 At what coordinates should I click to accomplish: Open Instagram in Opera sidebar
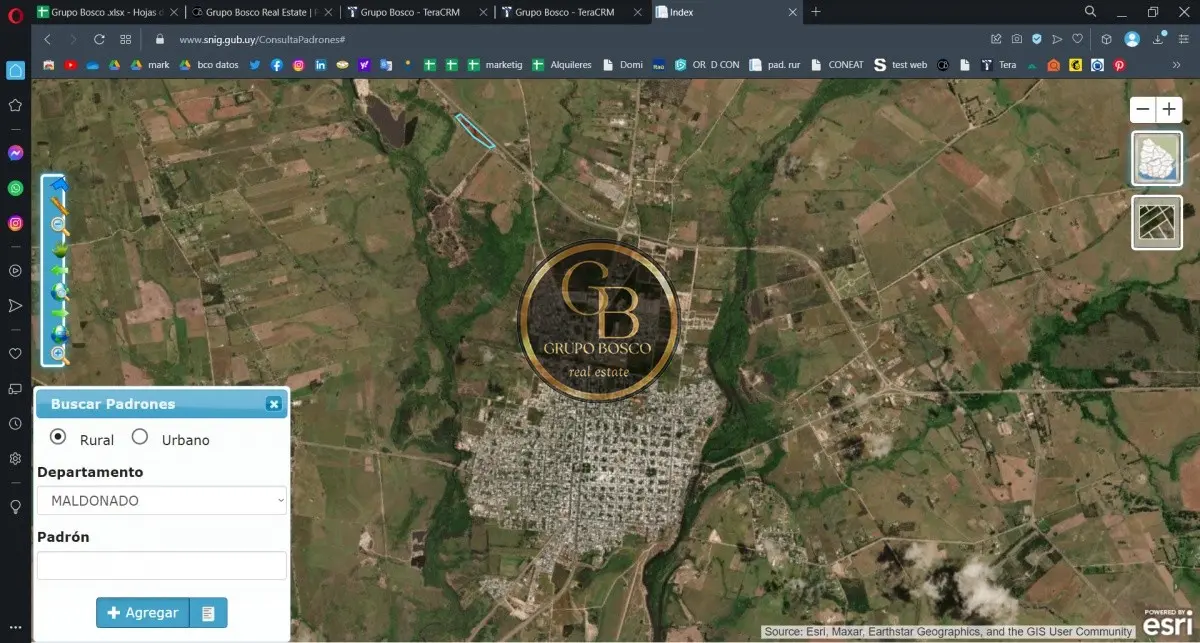(15, 223)
